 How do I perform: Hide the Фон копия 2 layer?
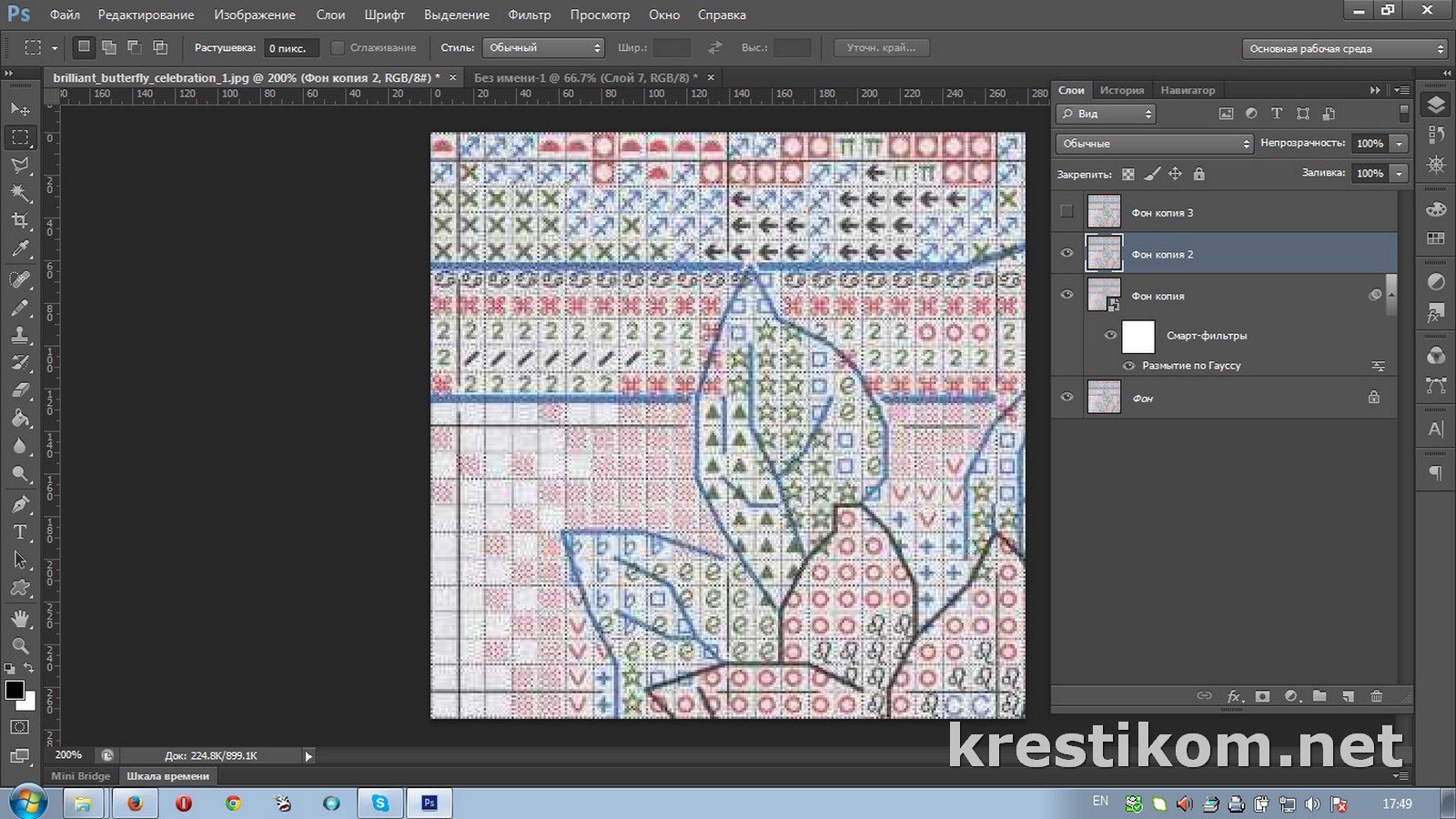click(1067, 254)
